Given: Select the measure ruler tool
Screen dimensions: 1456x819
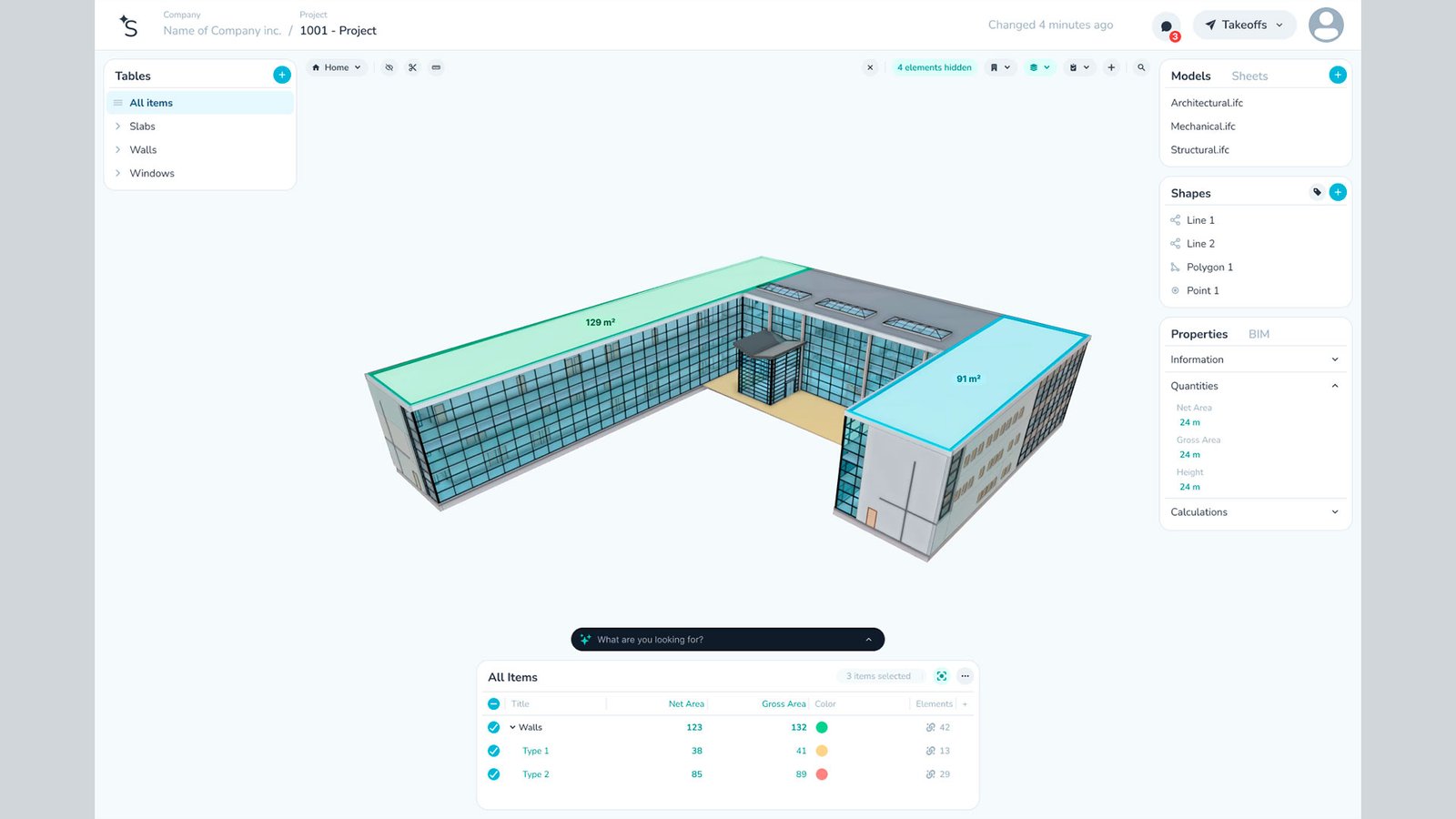Looking at the screenshot, I should click(x=437, y=67).
